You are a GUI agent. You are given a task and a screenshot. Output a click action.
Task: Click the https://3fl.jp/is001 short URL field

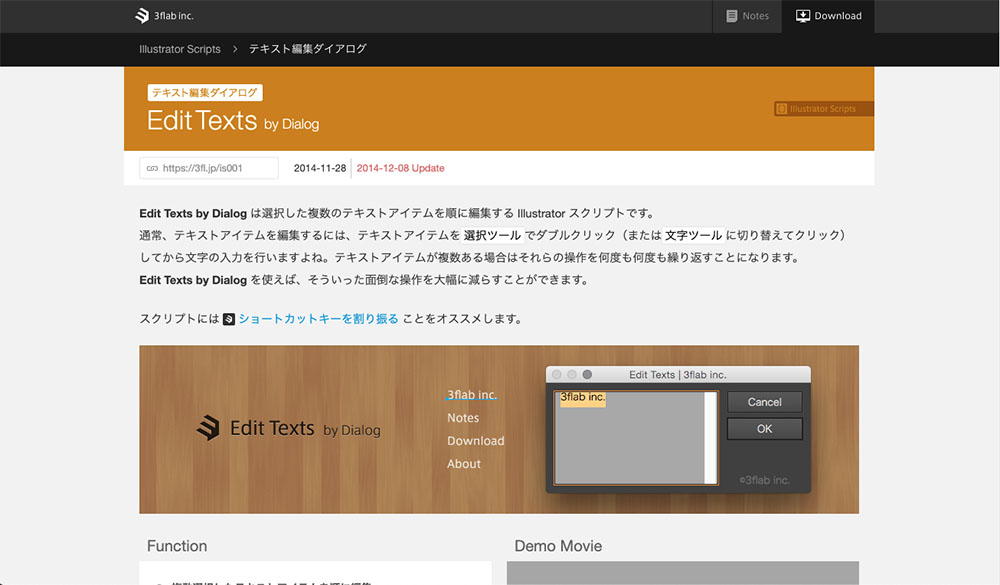(x=209, y=168)
